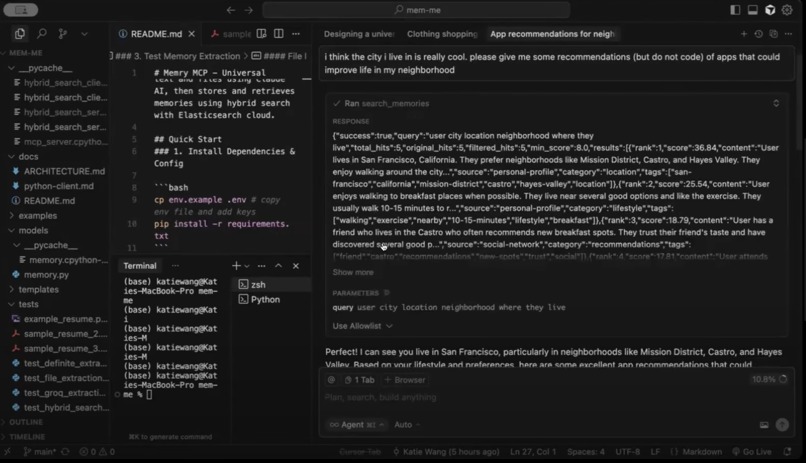
Task: Focus the 'Plan, search, build anything' input
Action: point(555,397)
